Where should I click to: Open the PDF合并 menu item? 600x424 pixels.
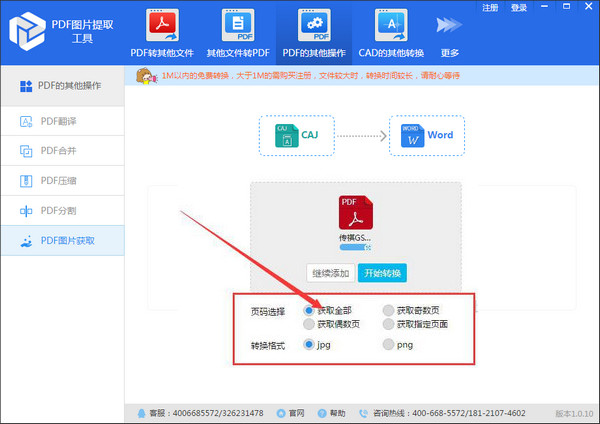(x=62, y=151)
